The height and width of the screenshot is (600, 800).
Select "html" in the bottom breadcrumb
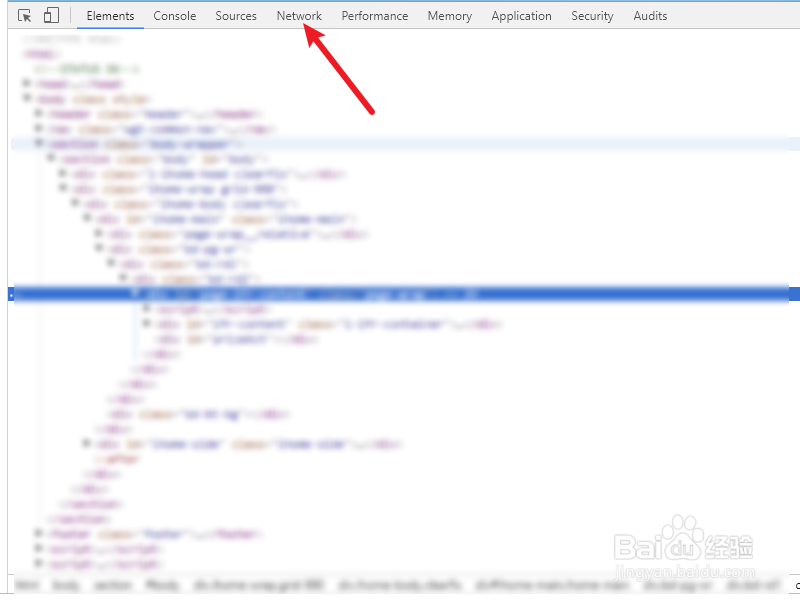[x=27, y=585]
